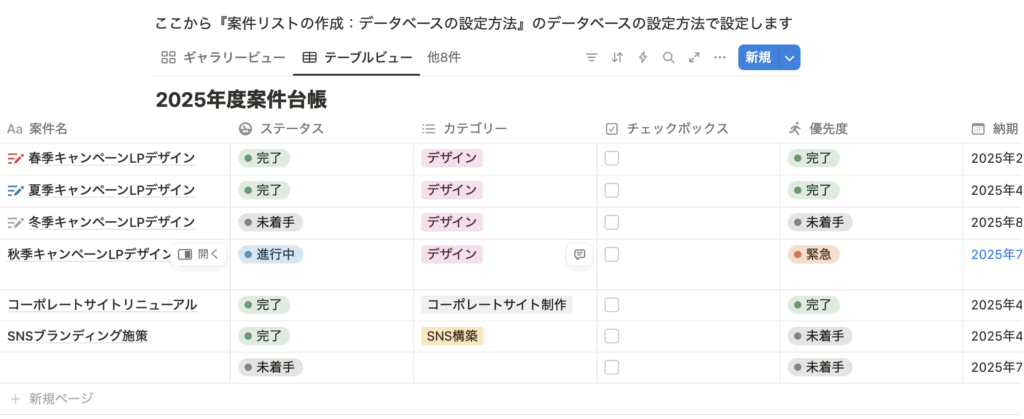Viewport: 1024px width, 419px height.
Task: Click the yellow SNS構築 category tag
Action: click(x=452, y=336)
